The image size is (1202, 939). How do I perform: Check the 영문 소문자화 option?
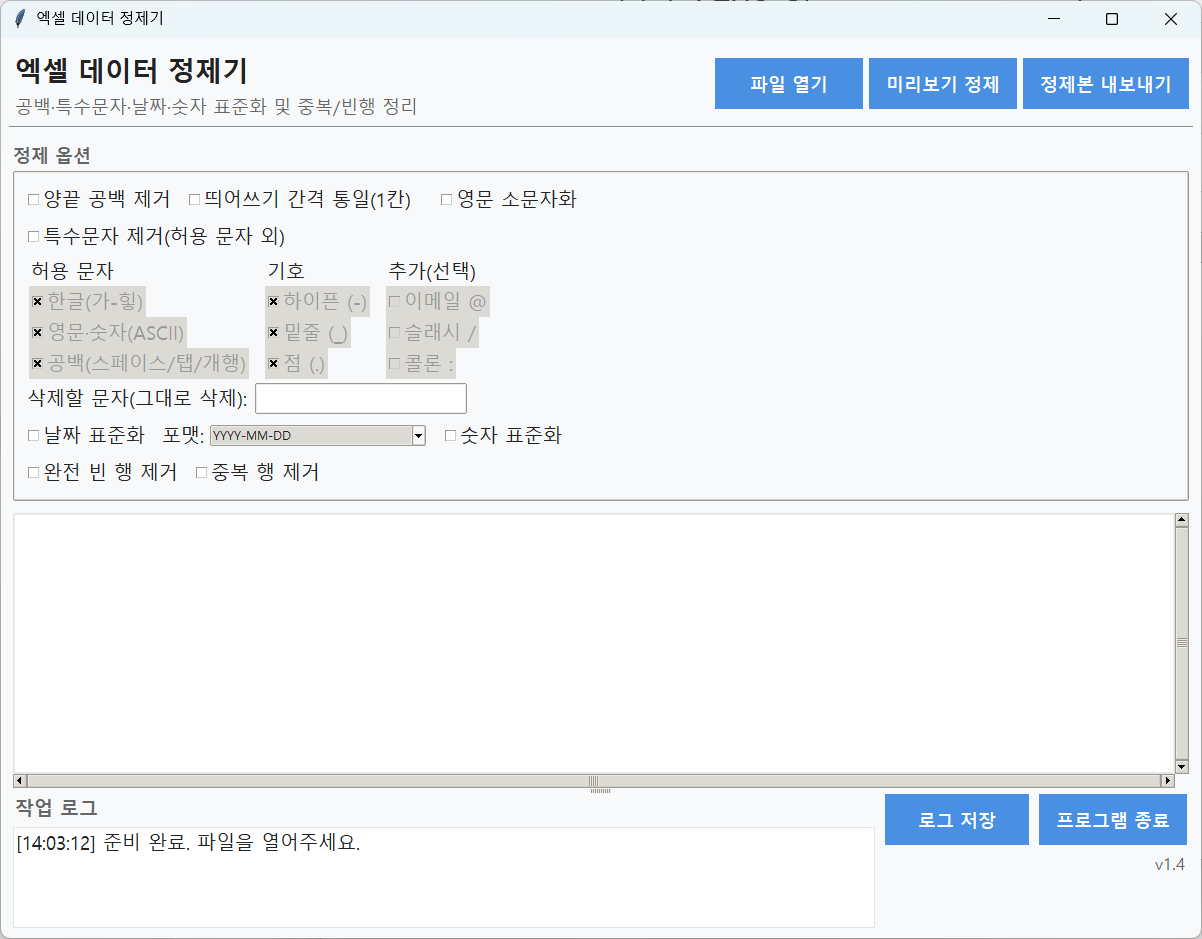click(x=447, y=200)
